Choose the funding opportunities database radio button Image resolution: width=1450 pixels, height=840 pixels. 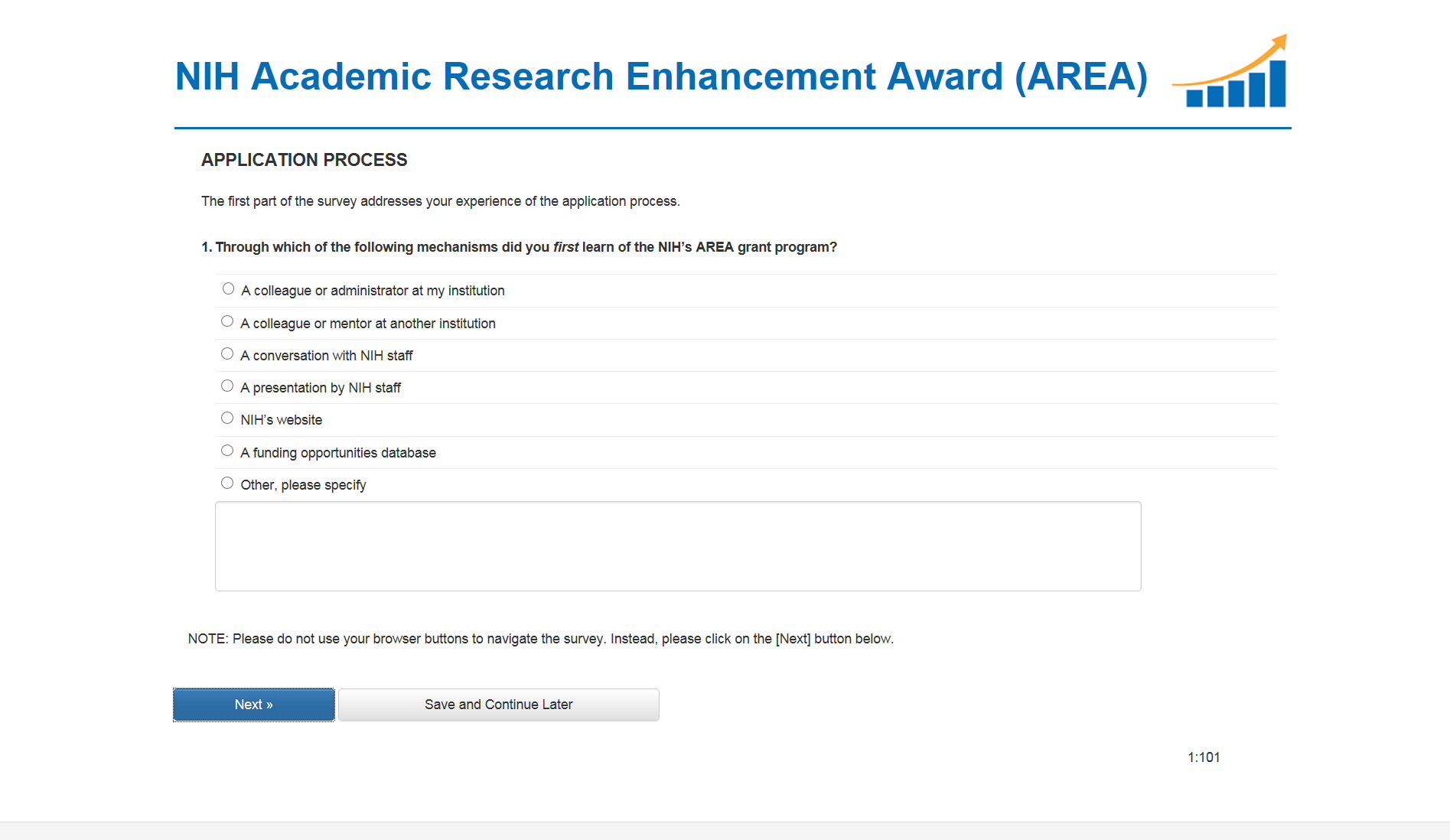click(227, 451)
